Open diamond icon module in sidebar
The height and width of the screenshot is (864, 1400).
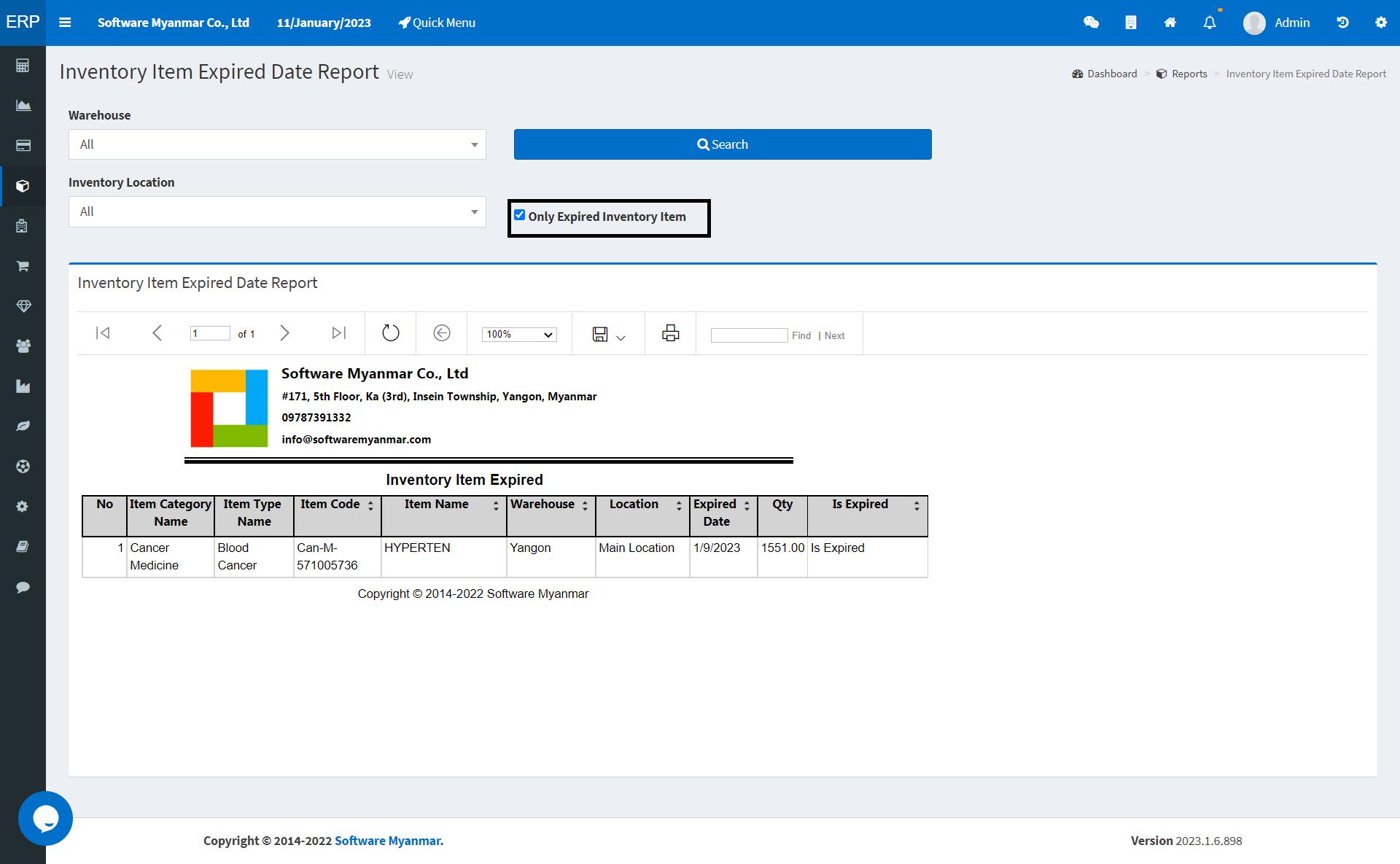tap(23, 306)
